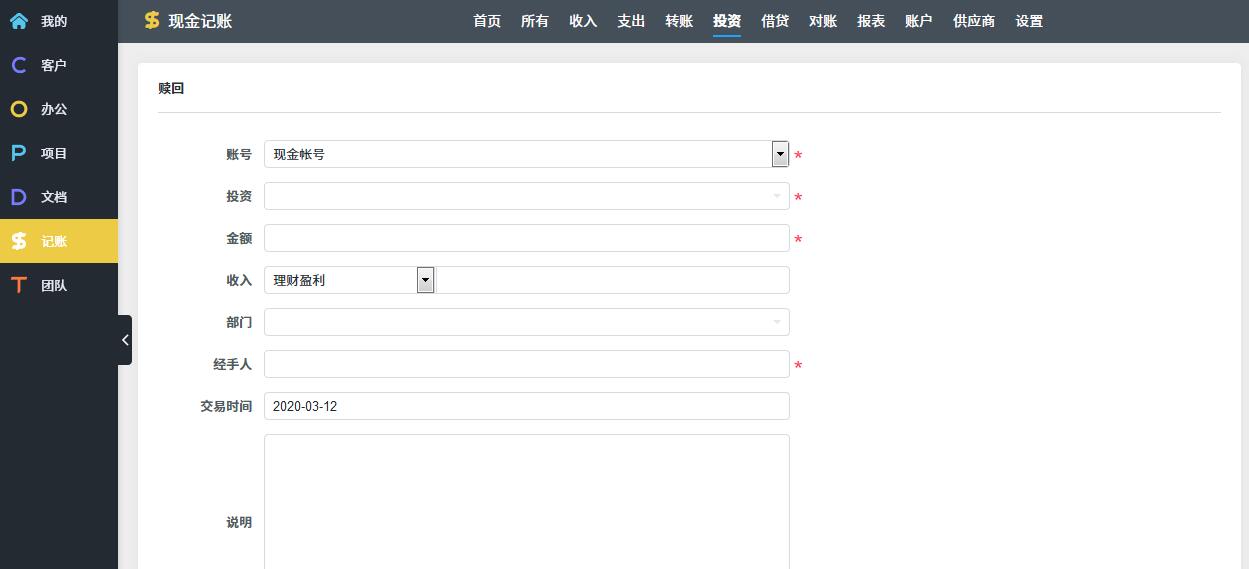Open the 账号 dropdown showing 现金帐号

pyautogui.click(x=527, y=154)
